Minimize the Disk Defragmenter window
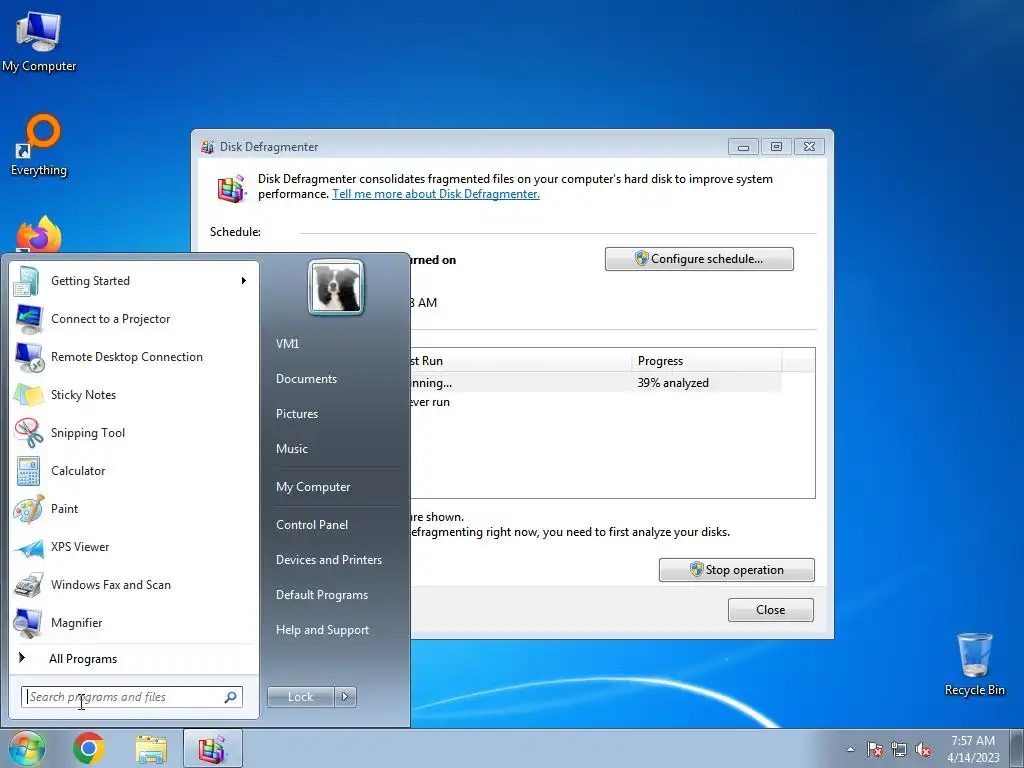Screen dimensions: 1024x768 tap(743, 147)
